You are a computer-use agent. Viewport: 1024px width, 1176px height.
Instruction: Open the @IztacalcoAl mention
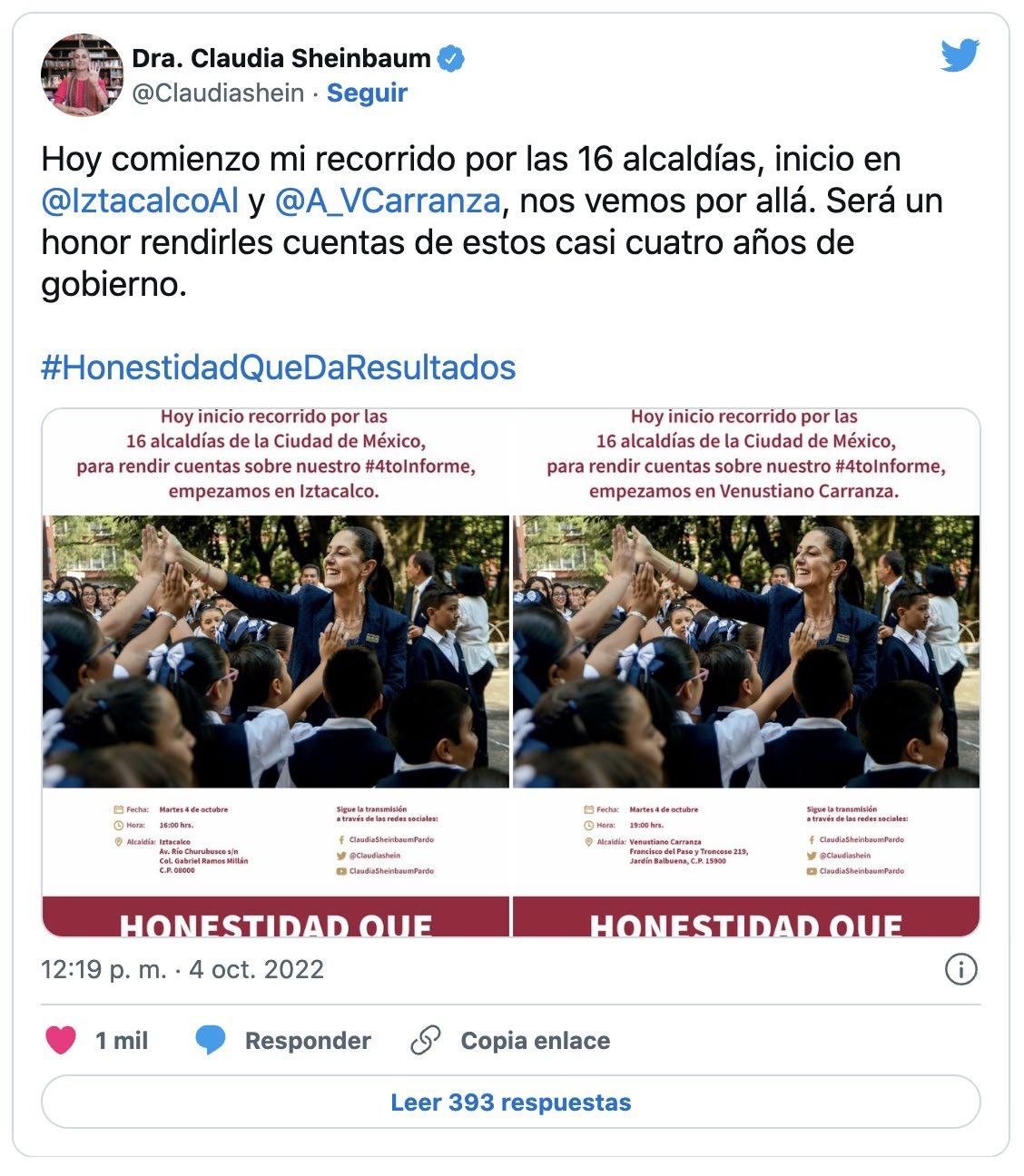coord(140,201)
